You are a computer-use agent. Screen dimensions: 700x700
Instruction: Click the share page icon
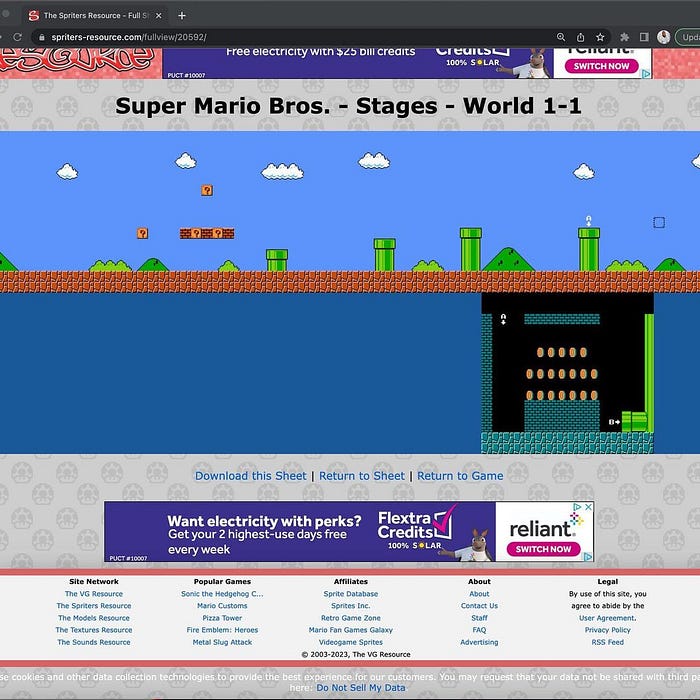click(581, 37)
